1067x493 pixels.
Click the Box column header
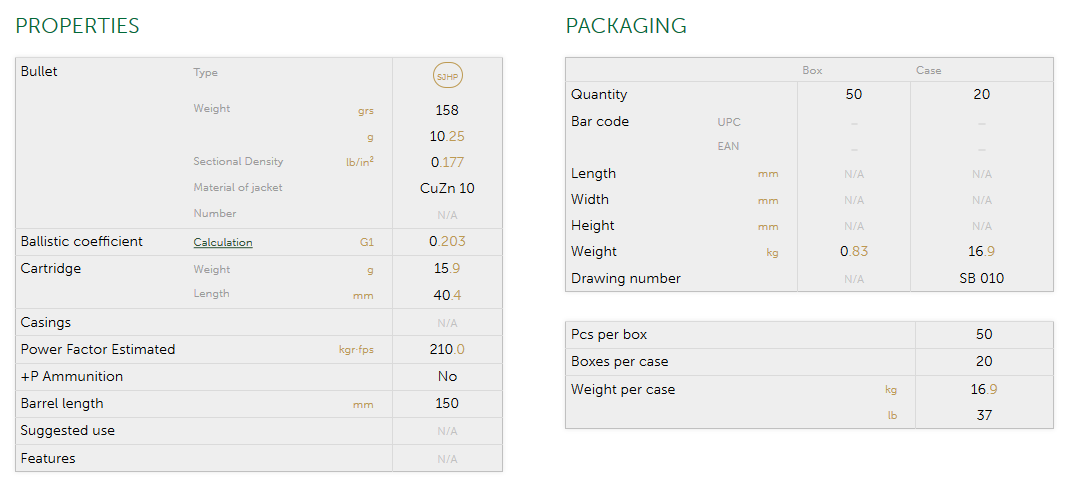click(812, 71)
